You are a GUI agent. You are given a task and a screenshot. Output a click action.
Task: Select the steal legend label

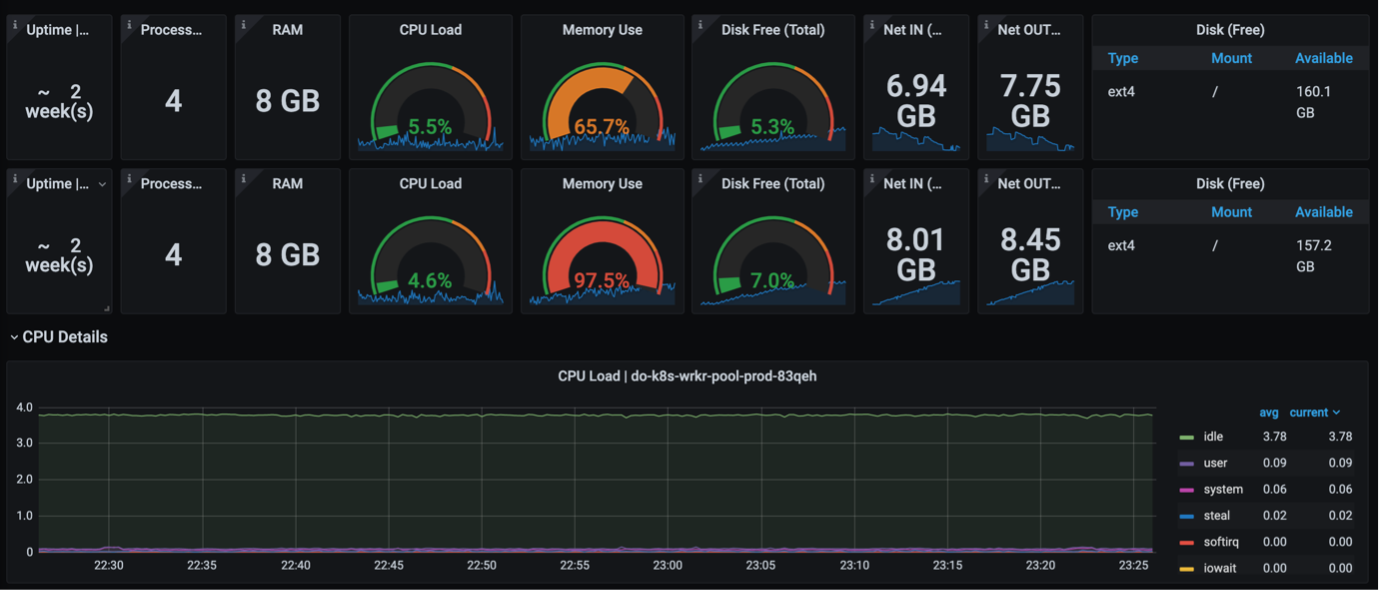pos(1217,516)
